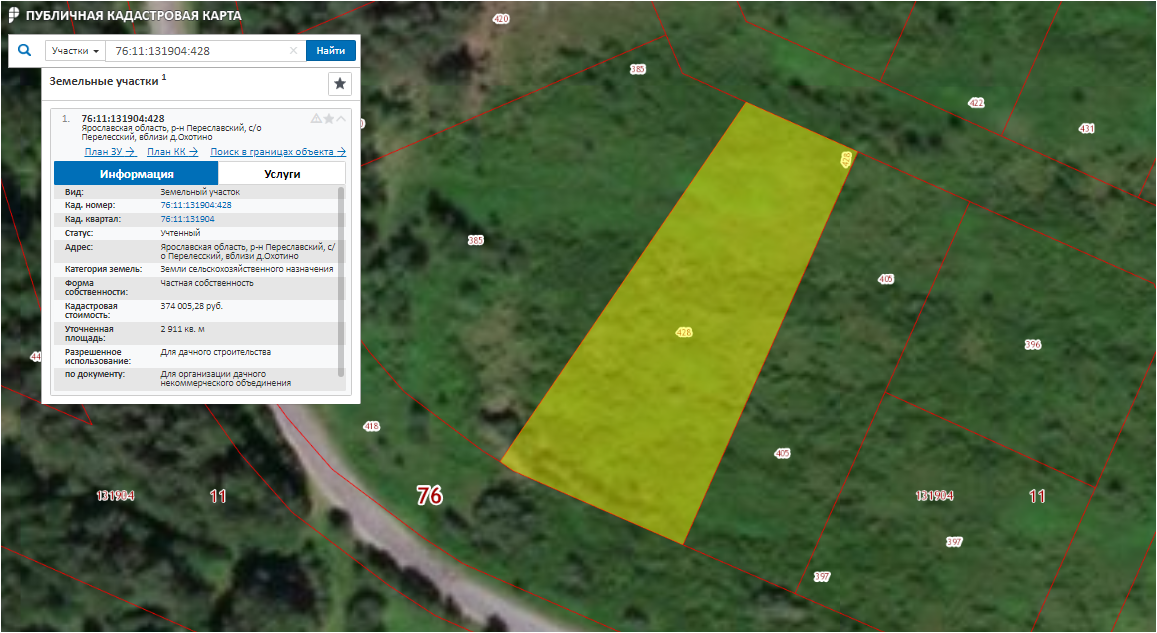
Task: Open the Поиск в границах объекта link
Action: coord(278,152)
